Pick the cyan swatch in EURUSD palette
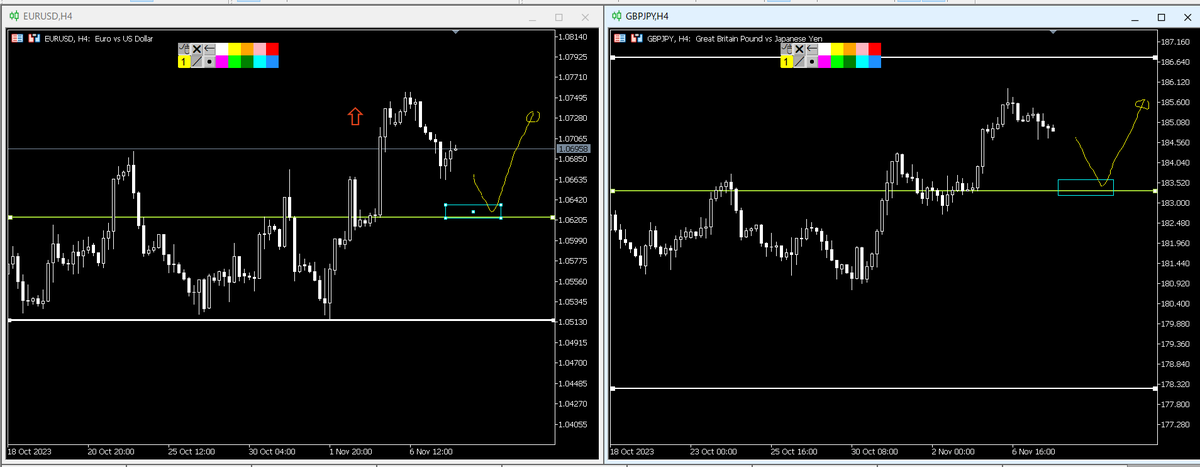This screenshot has height=467, width=1200. click(x=260, y=62)
